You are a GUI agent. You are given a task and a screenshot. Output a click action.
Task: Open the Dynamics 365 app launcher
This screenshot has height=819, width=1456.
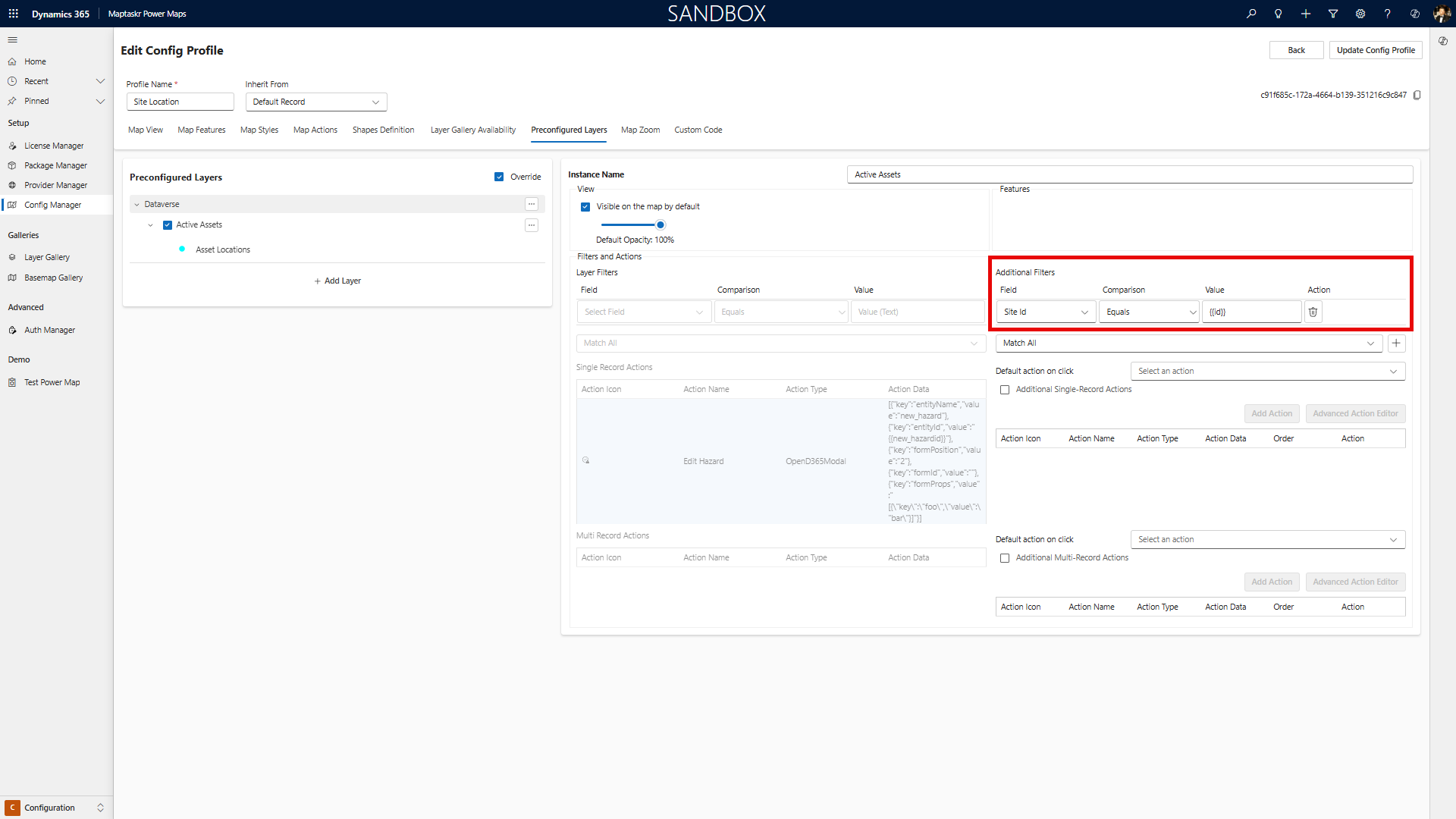click(13, 13)
